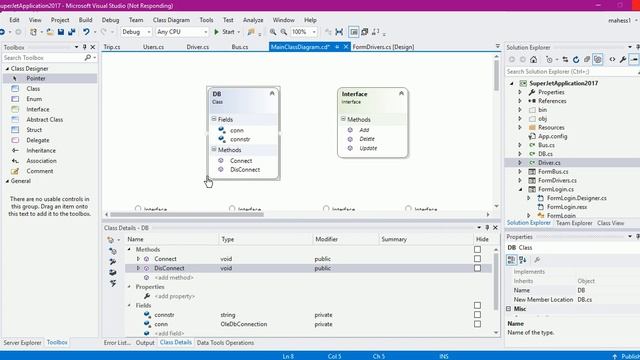The width and height of the screenshot is (640, 360).
Task: Click the Zoom In magnifier icon
Action: [273, 32]
